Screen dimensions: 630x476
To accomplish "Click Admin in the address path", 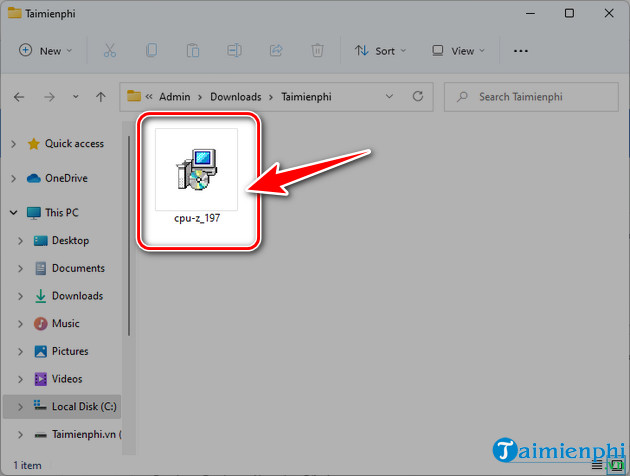I will (174, 97).
